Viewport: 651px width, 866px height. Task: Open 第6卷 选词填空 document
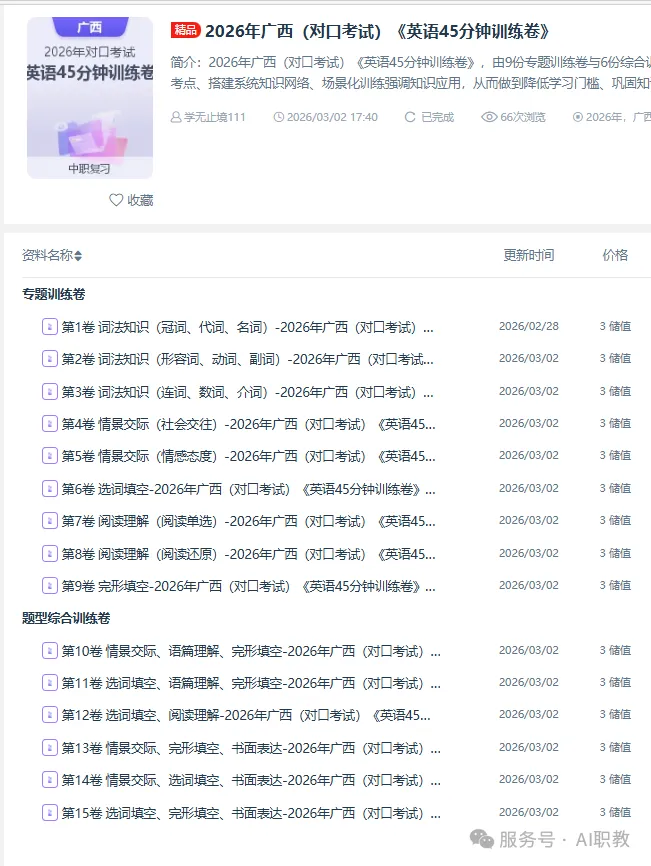(x=248, y=489)
